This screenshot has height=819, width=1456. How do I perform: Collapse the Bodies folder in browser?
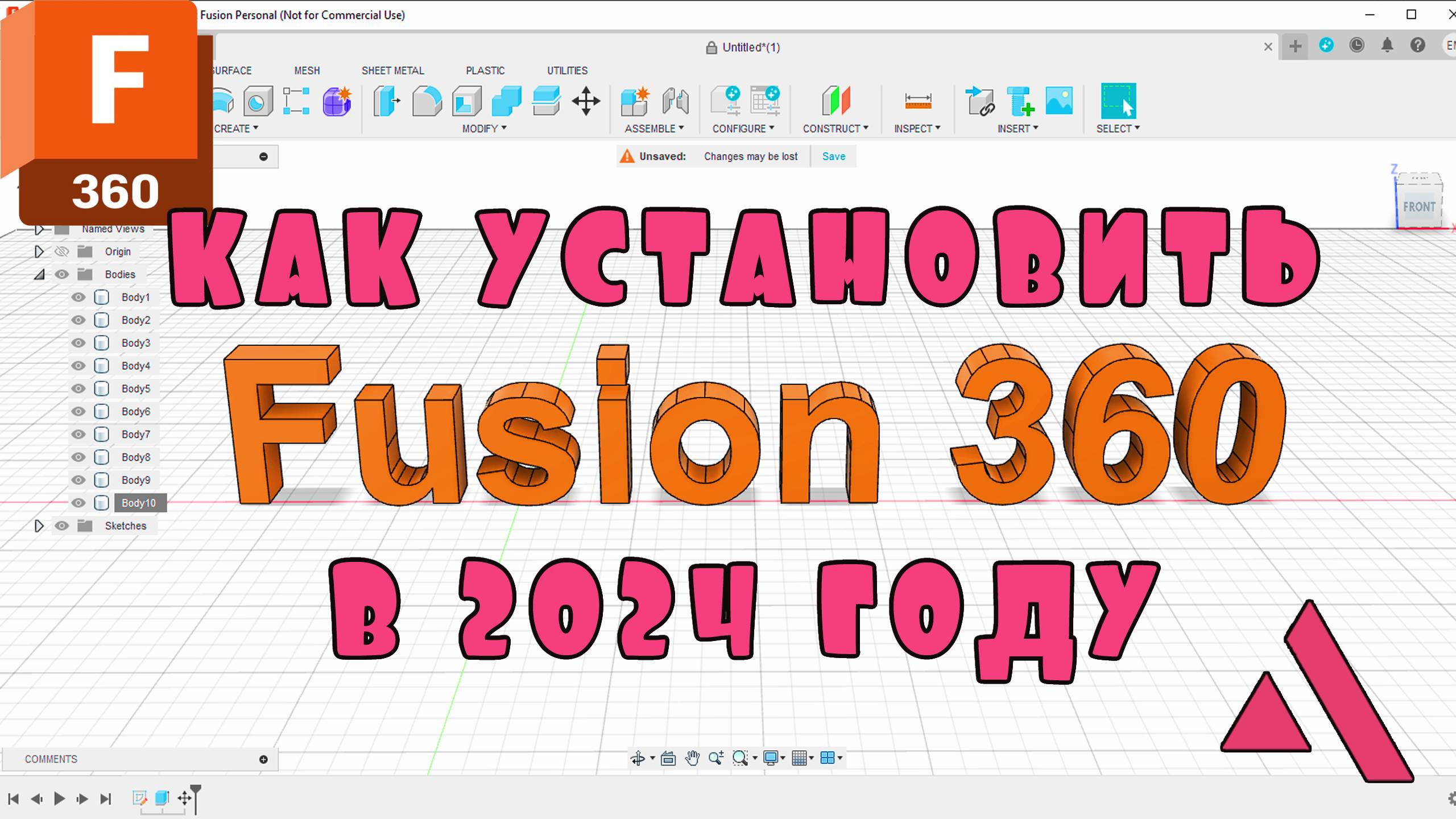39,274
